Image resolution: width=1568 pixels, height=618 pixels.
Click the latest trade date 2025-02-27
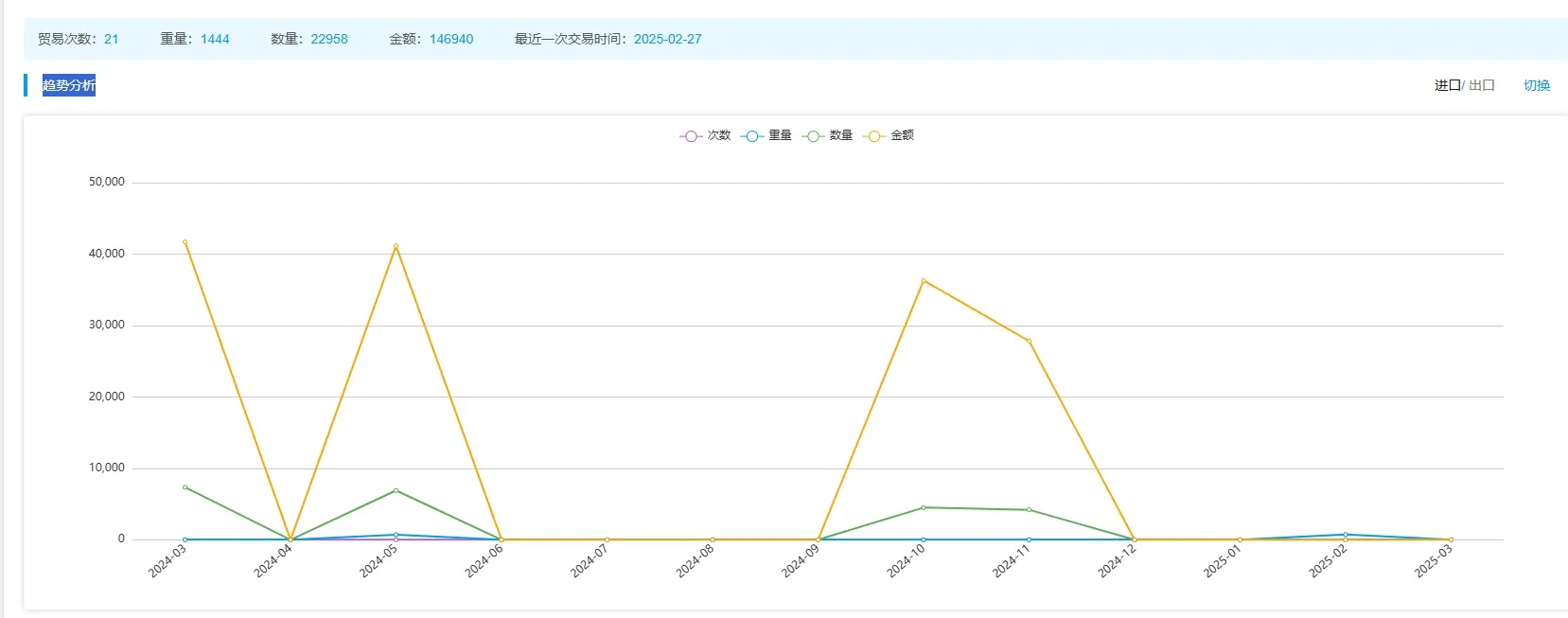[x=667, y=39]
